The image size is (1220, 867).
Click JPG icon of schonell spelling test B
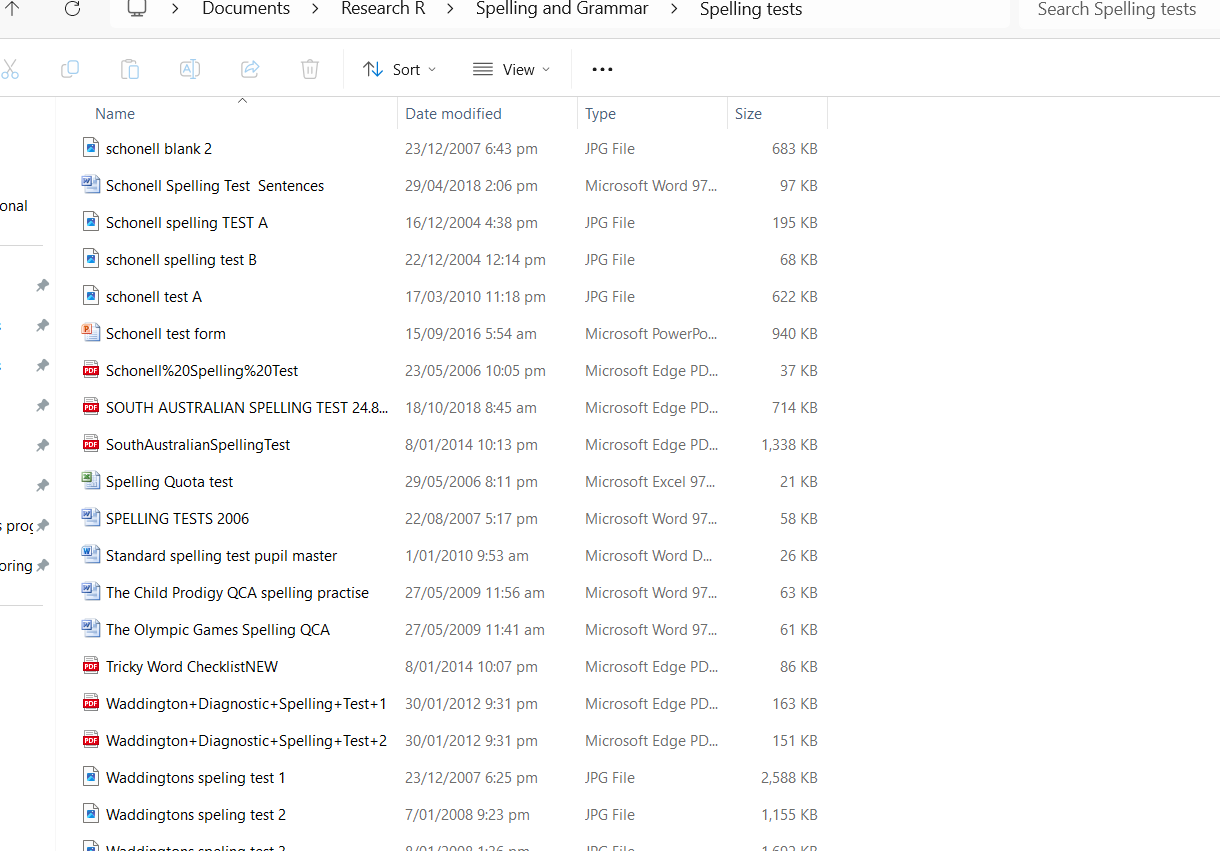tap(91, 259)
